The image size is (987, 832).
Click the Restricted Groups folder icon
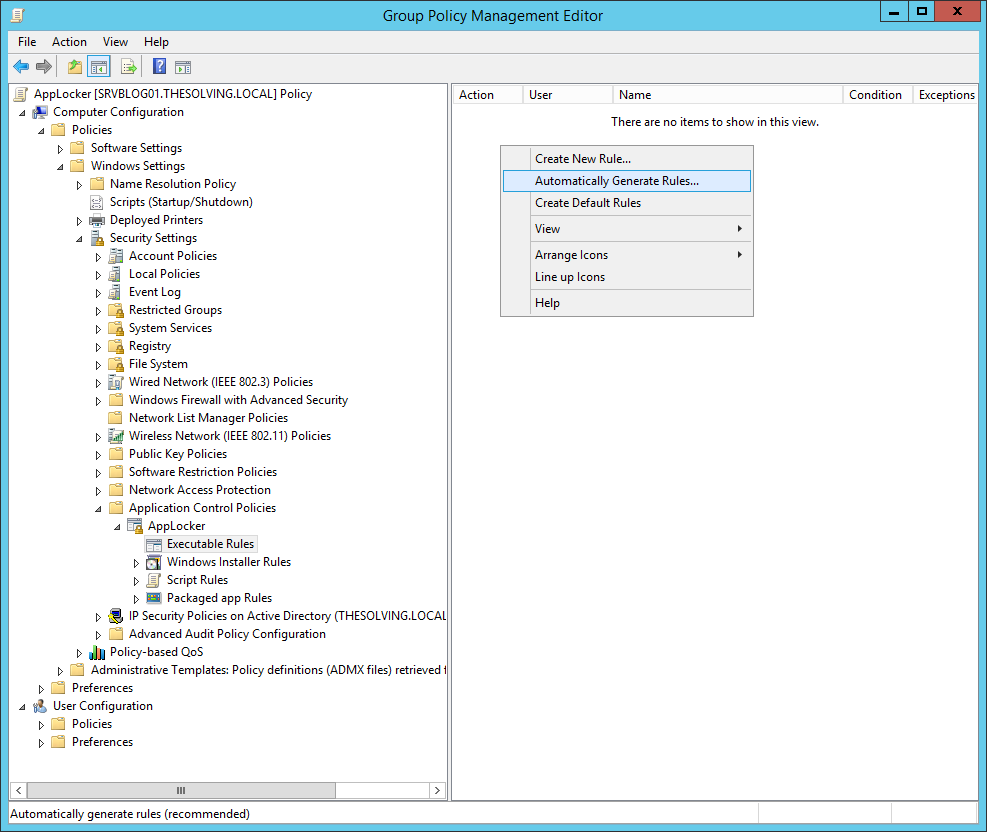pyautogui.click(x=116, y=310)
